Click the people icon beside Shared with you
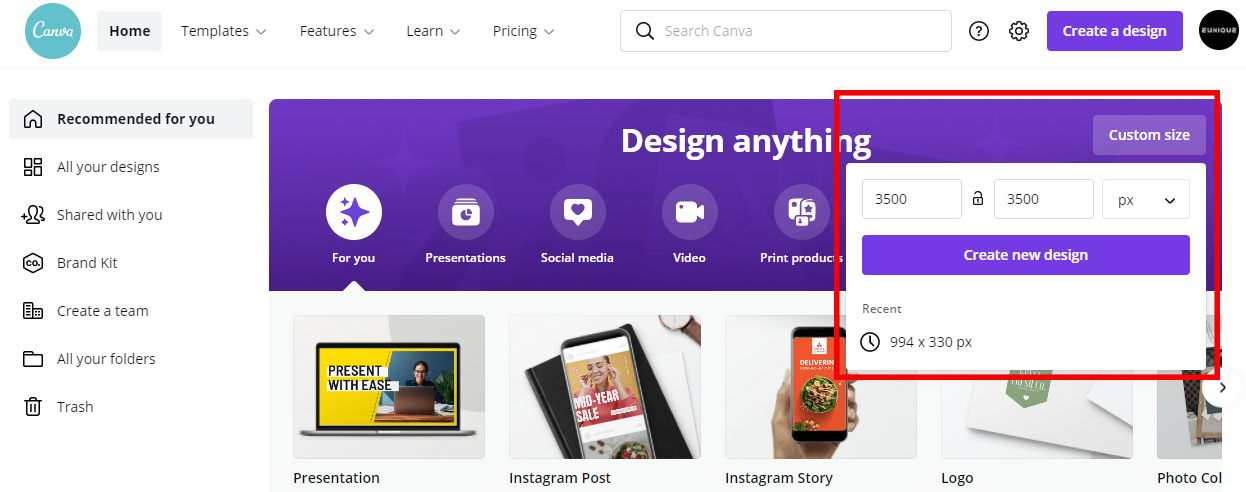 point(33,215)
